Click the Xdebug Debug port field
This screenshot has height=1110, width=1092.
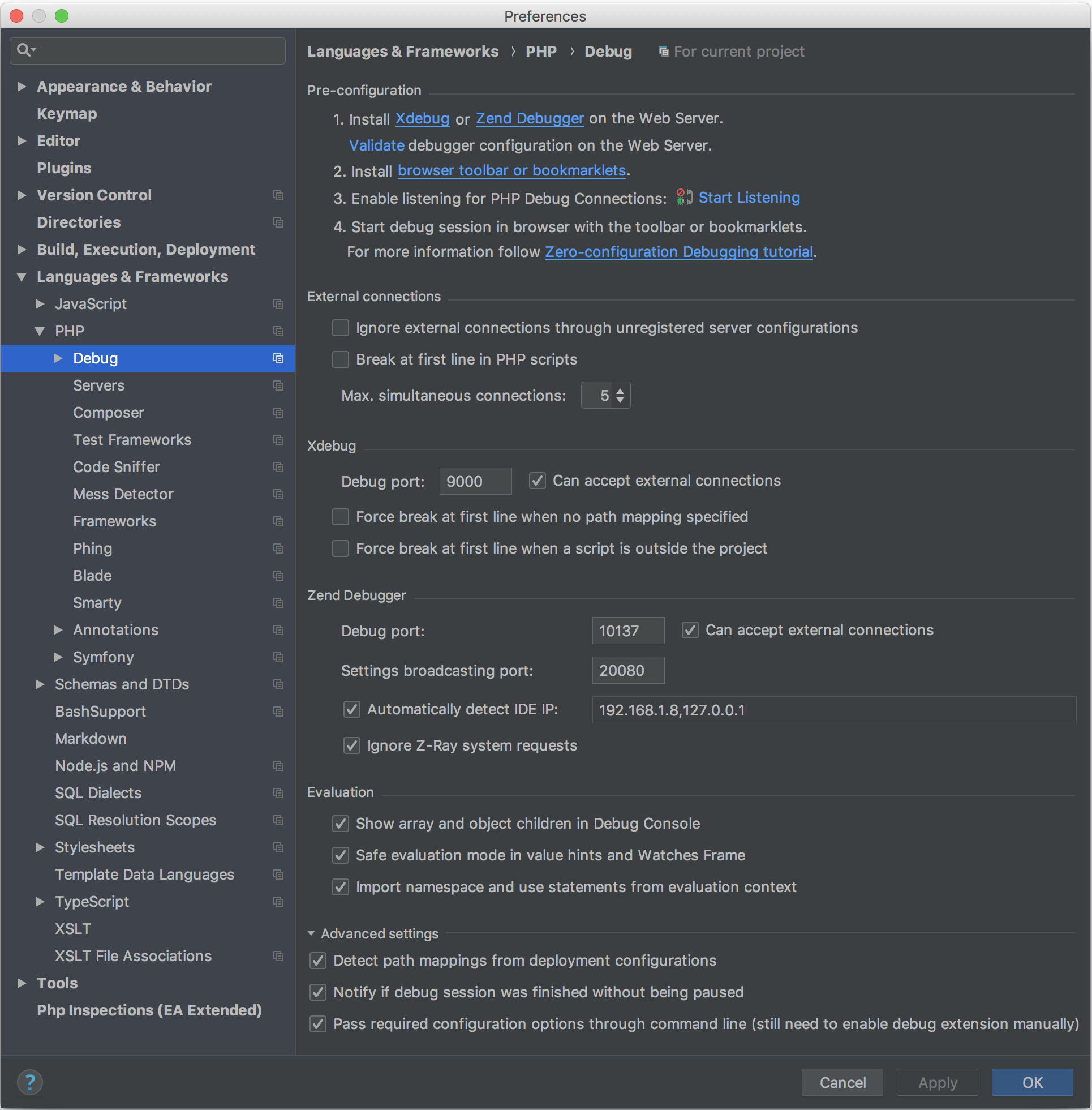[x=475, y=481]
